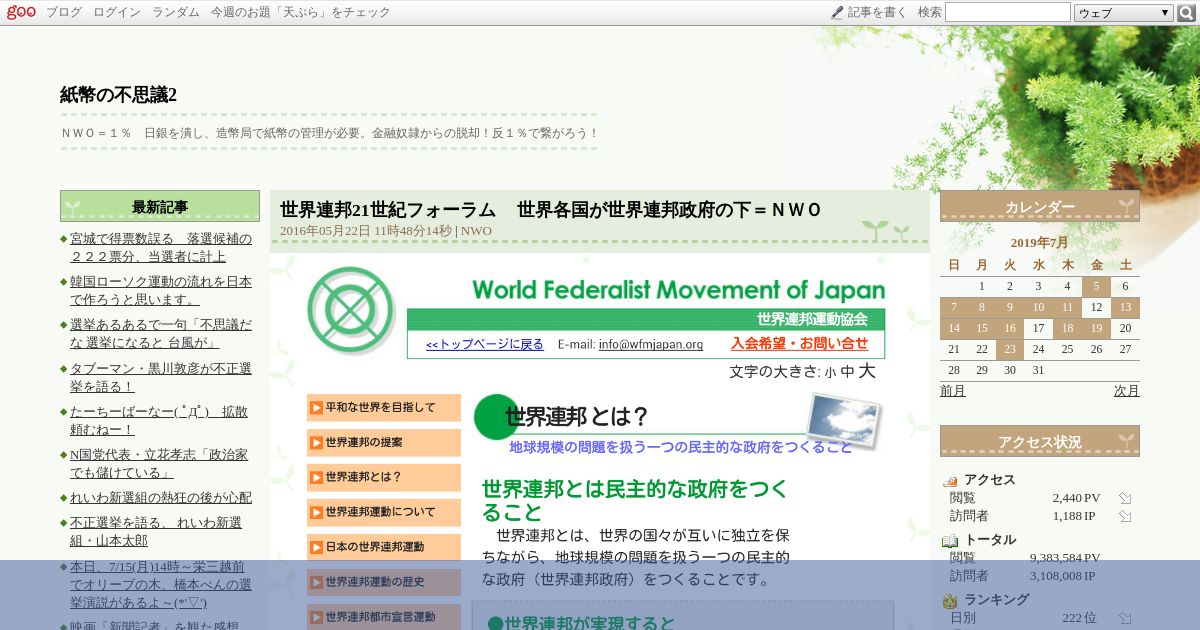Open the arrow icon beside 訪問者 1,188 IP

[1125, 516]
